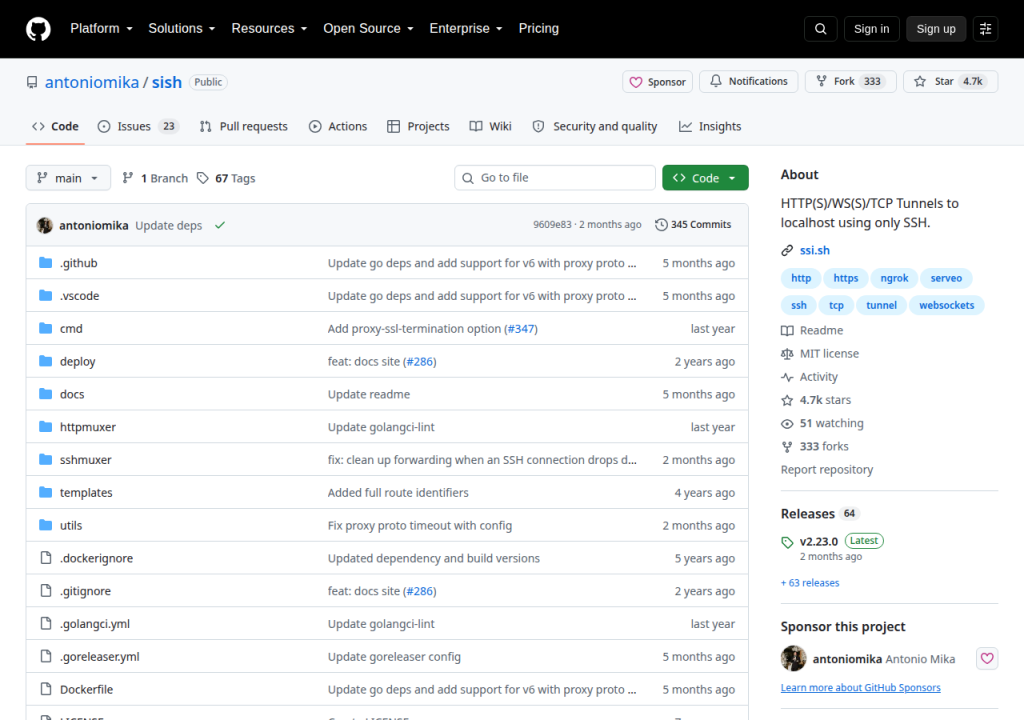This screenshot has height=720, width=1024.
Task: Expand the Open Source menu
Action: tap(368, 29)
